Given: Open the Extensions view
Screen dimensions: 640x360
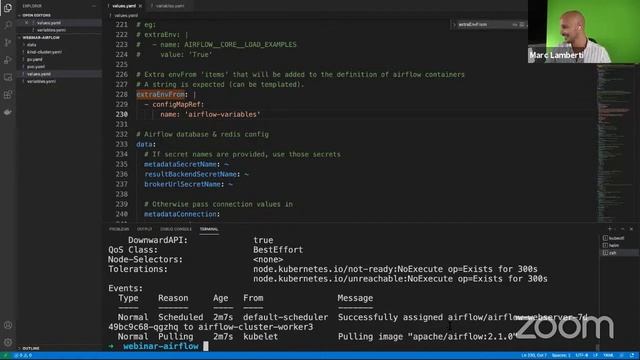Looking at the screenshot, I should pos(8,95).
